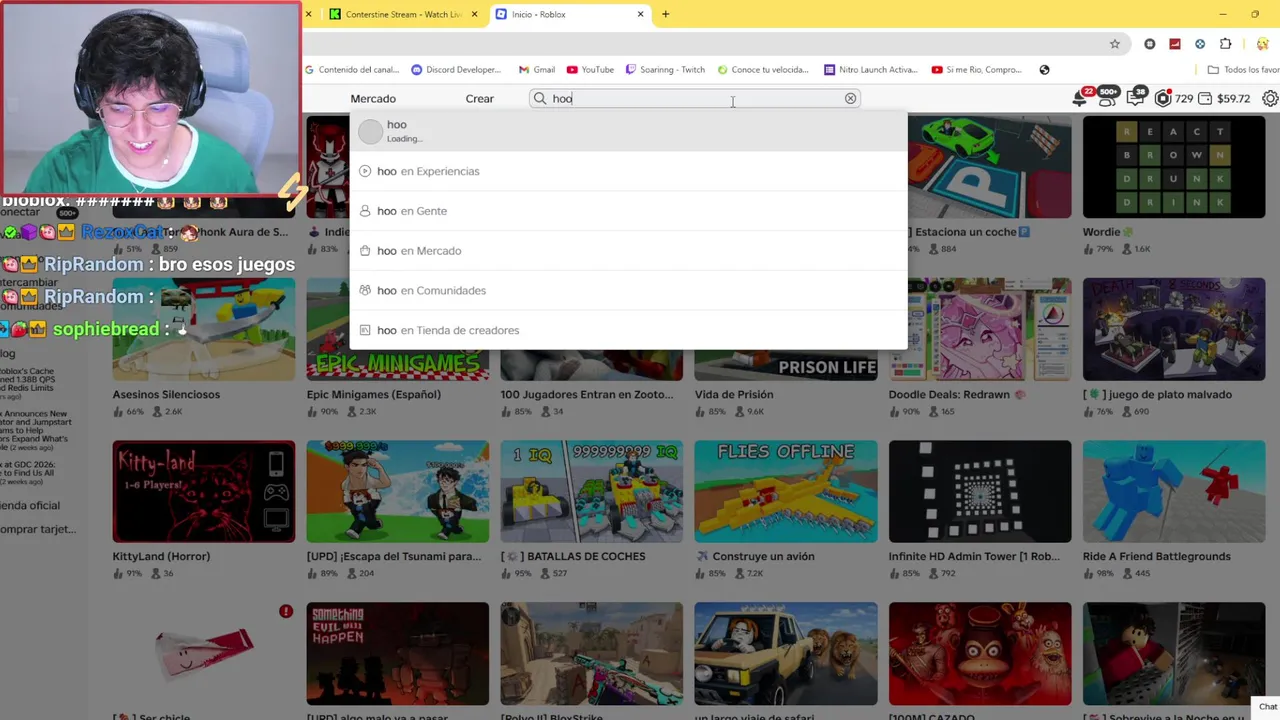Open 'Doodle Deals: Redrawn' thumbnail
This screenshot has height=720, width=1280.
[980, 329]
